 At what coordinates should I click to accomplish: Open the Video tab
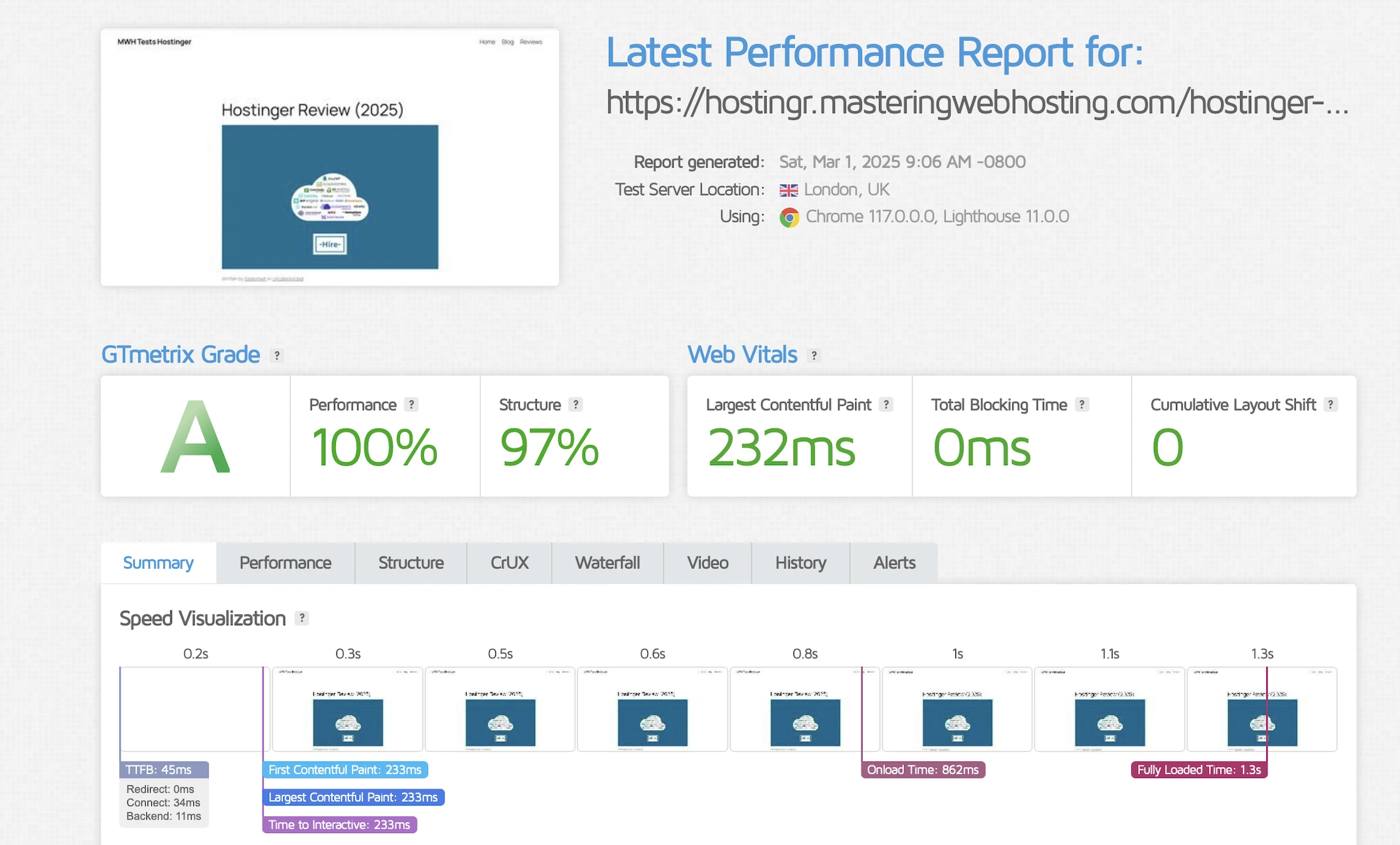click(708, 563)
